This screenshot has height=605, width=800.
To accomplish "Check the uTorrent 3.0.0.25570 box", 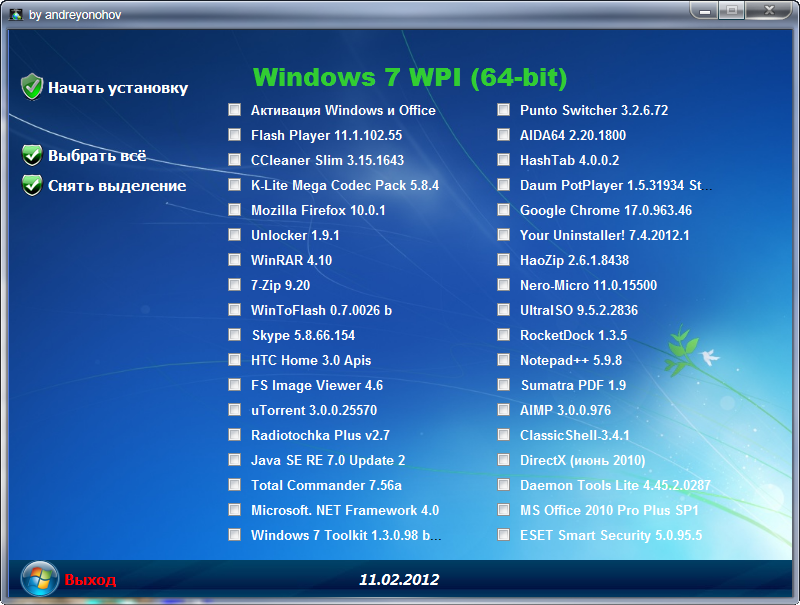I will pyautogui.click(x=234, y=410).
